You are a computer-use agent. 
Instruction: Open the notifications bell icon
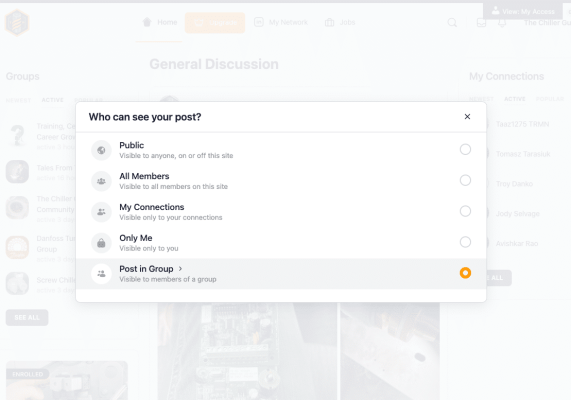click(x=502, y=23)
